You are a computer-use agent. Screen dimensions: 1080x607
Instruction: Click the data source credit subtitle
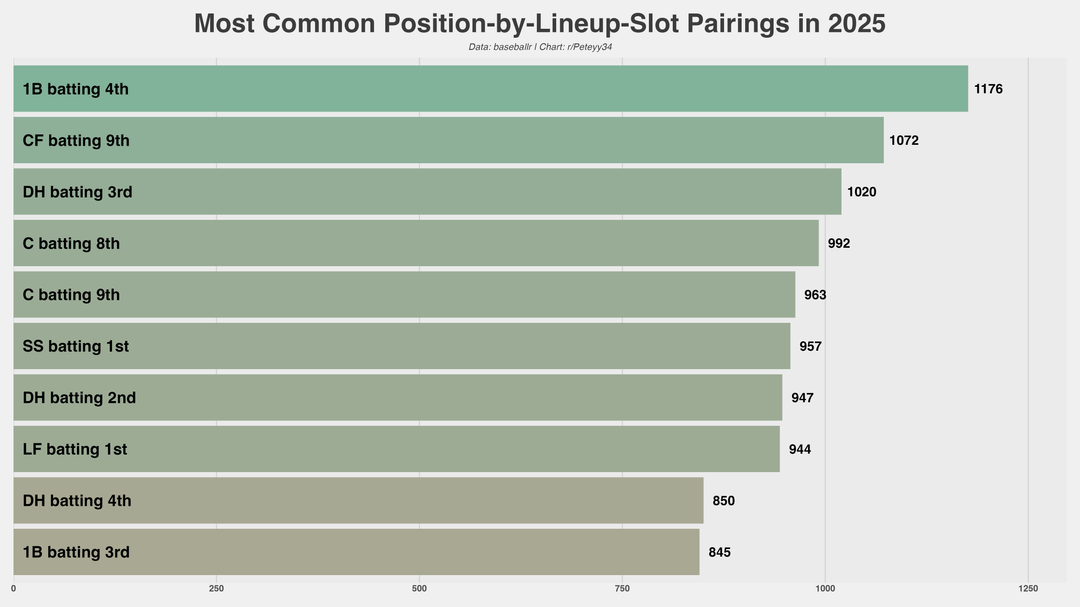pyautogui.click(x=540, y=47)
